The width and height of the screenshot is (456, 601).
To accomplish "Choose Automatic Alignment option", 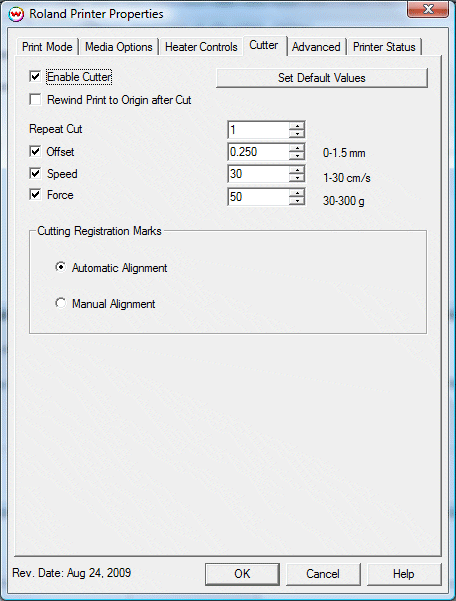I will (60, 267).
